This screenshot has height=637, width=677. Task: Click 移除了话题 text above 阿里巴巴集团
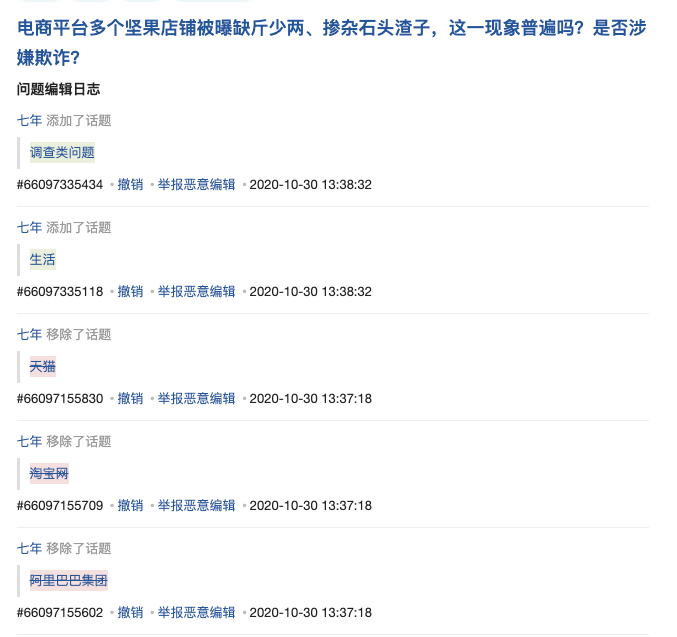click(x=79, y=548)
